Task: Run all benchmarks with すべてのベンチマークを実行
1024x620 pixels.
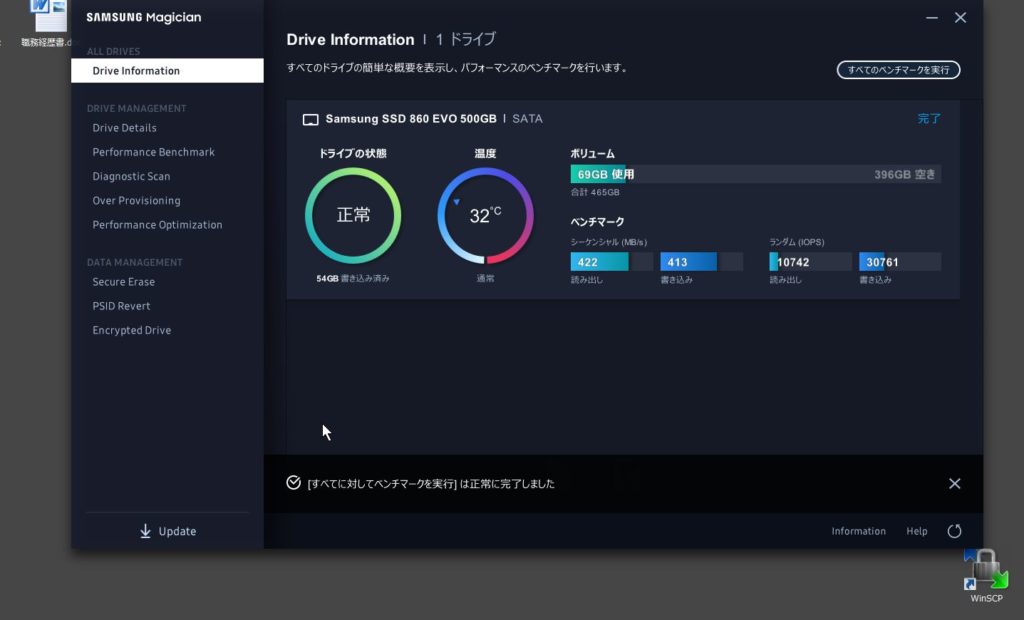Action: click(898, 70)
